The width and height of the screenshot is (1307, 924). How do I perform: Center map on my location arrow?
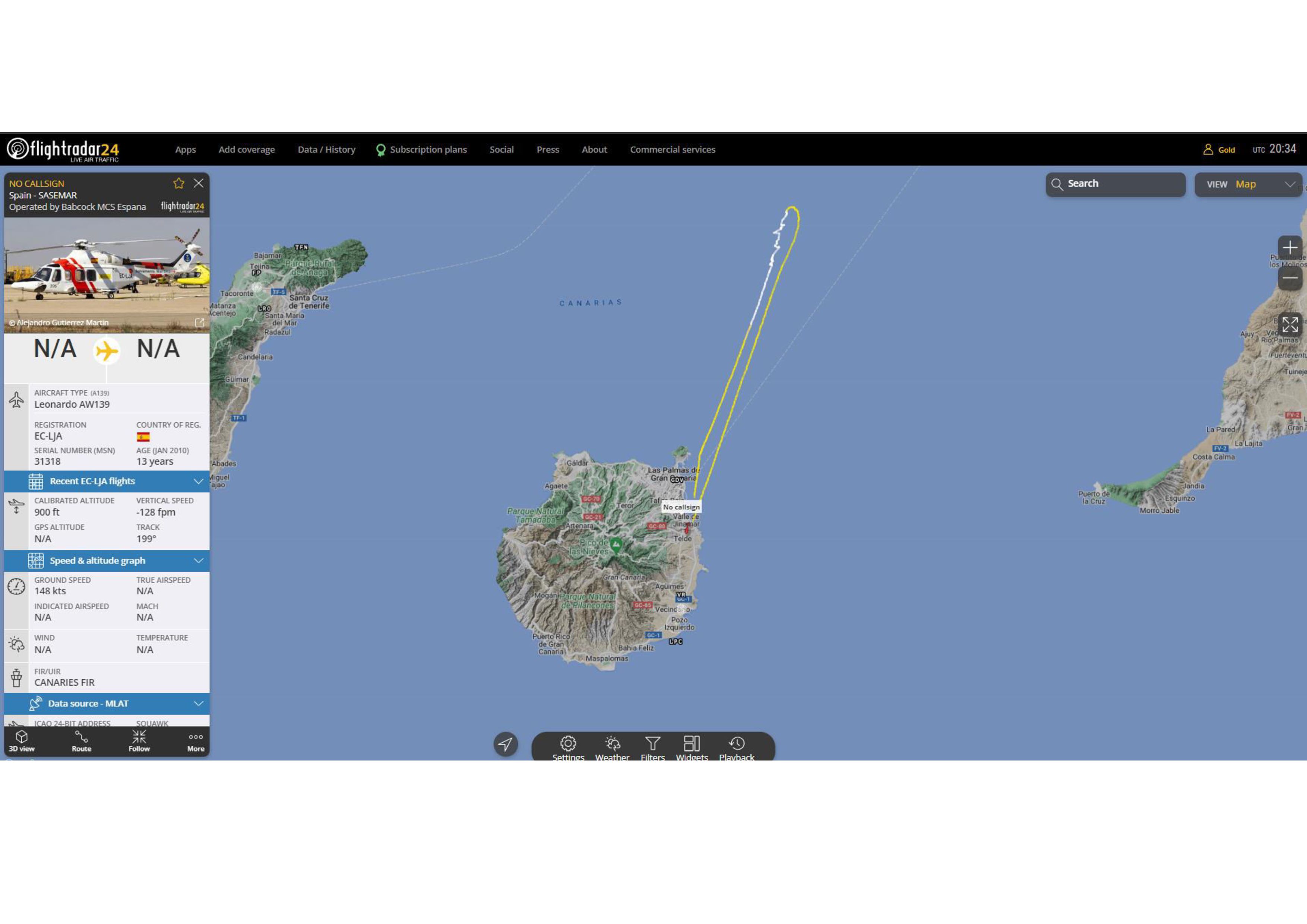506,744
